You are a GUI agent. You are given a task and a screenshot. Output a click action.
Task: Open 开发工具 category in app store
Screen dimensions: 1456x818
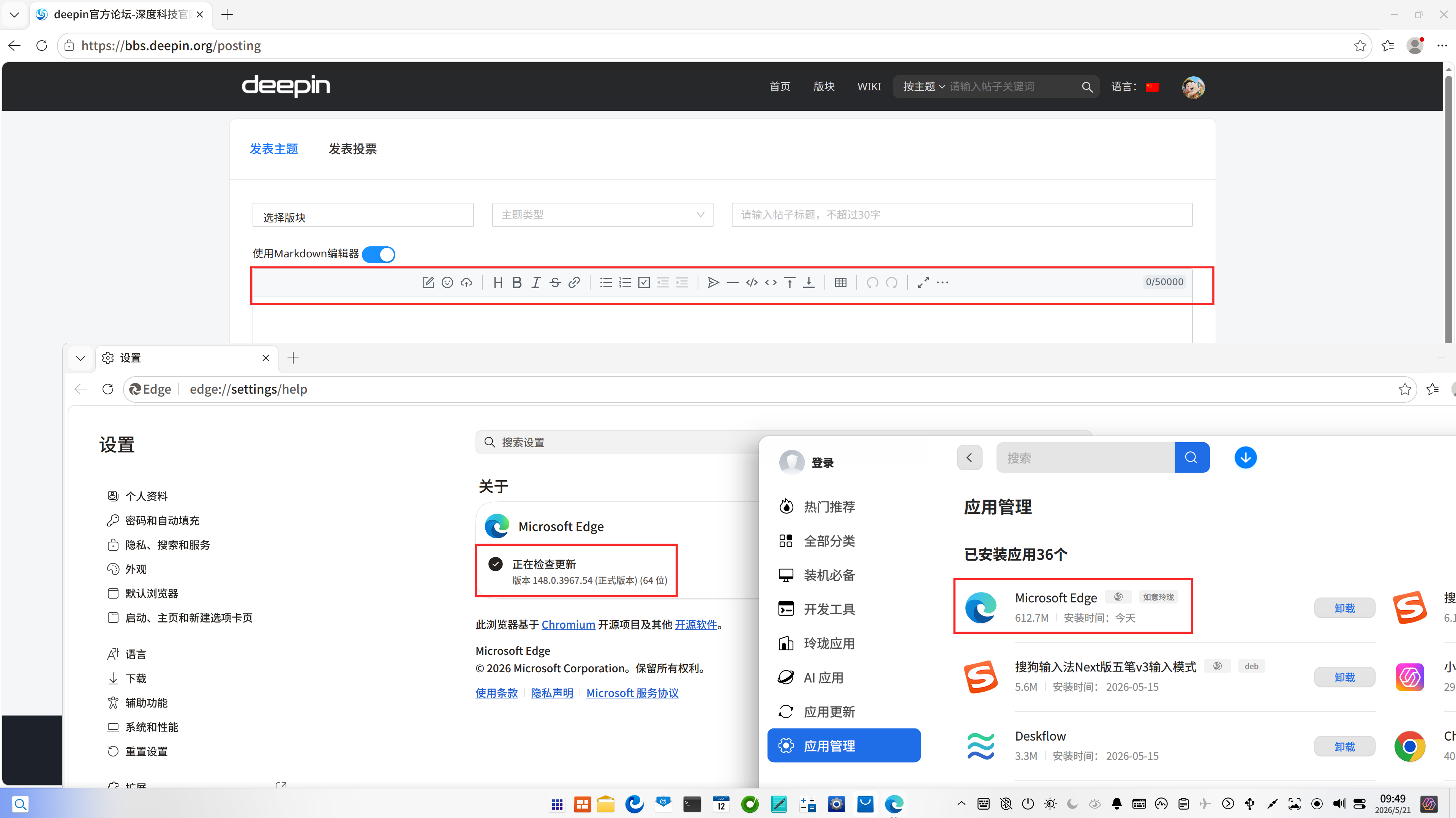[x=845, y=609]
